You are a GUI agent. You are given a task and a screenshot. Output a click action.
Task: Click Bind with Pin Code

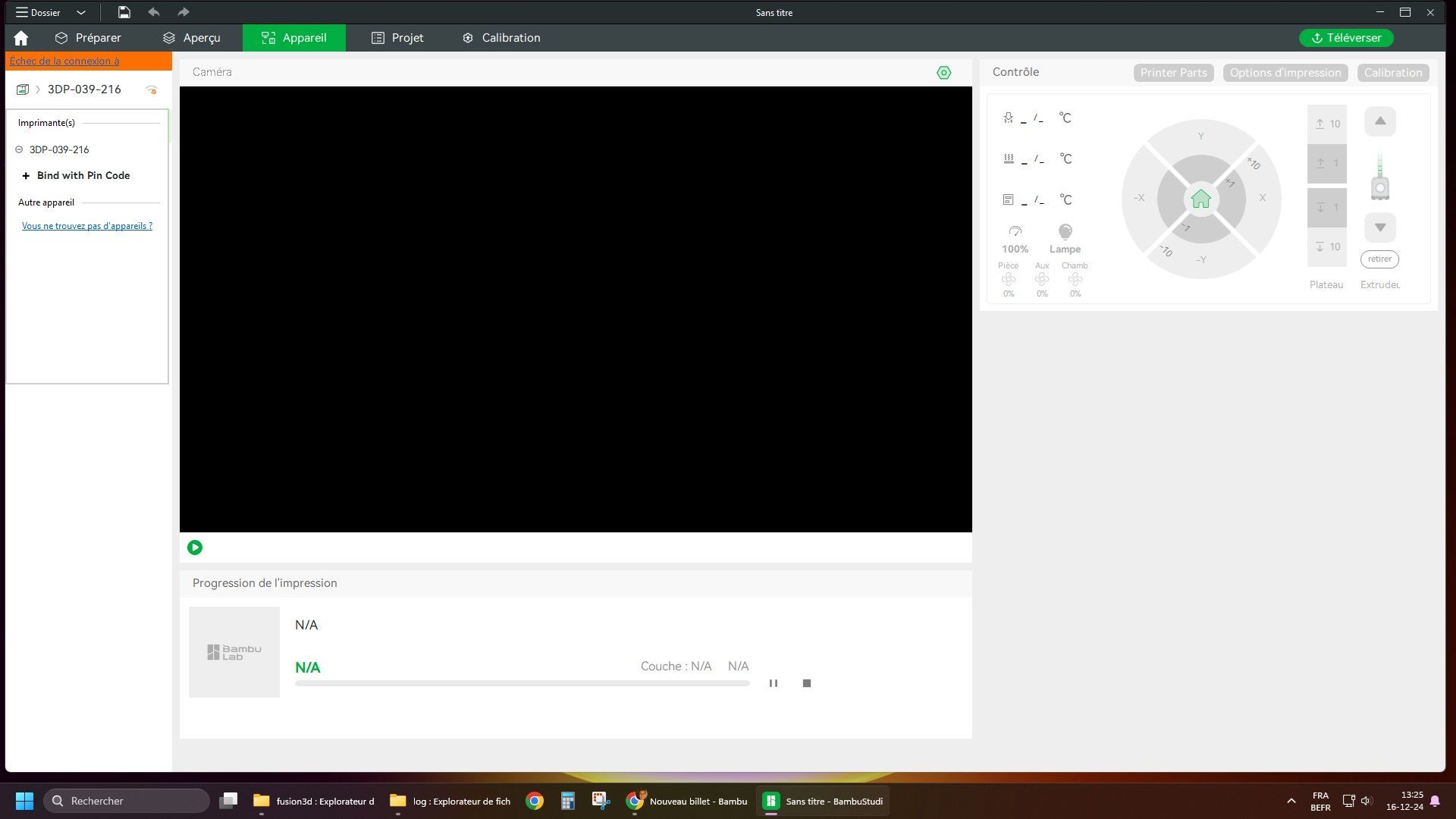tap(83, 175)
